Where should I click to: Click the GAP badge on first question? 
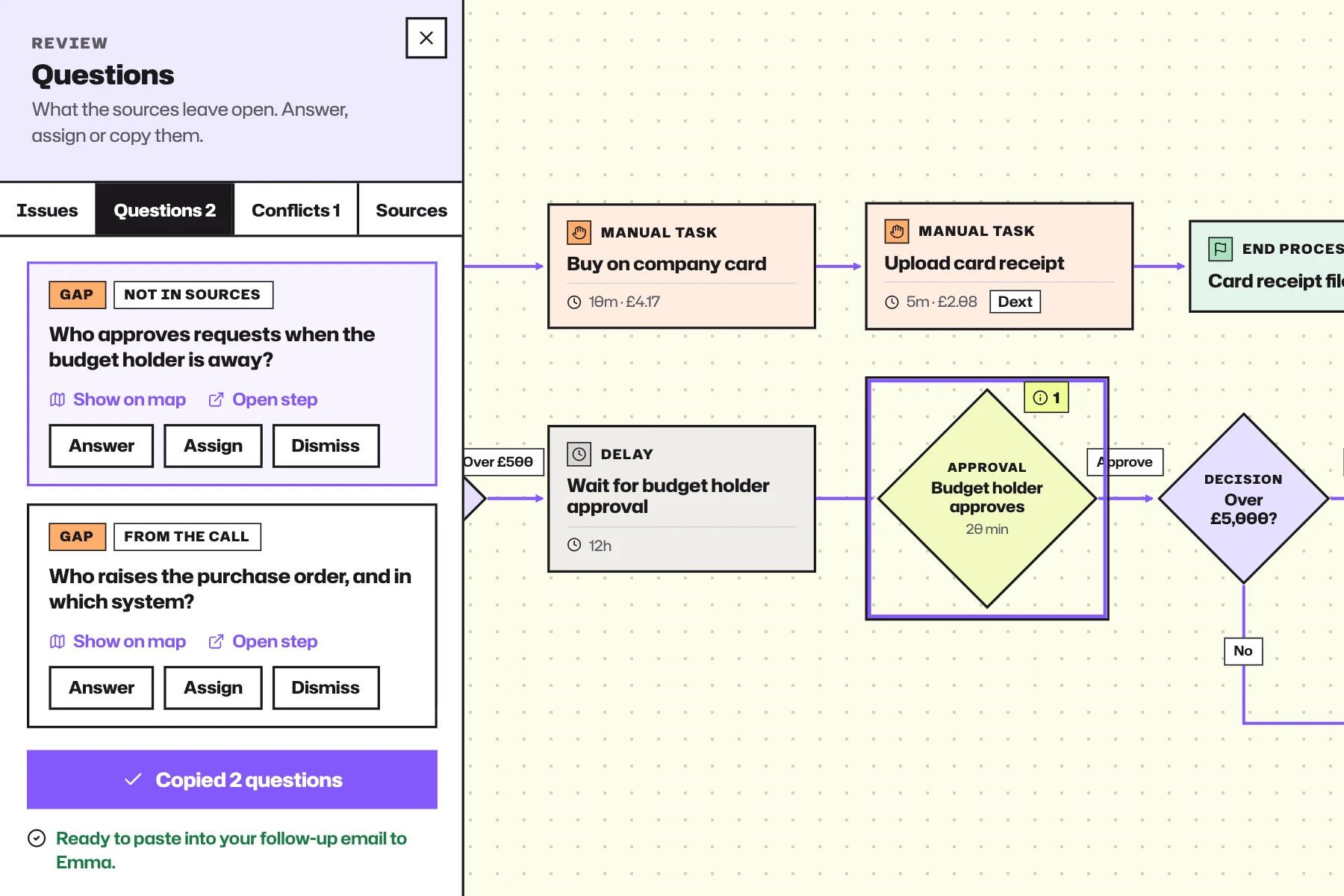click(78, 295)
